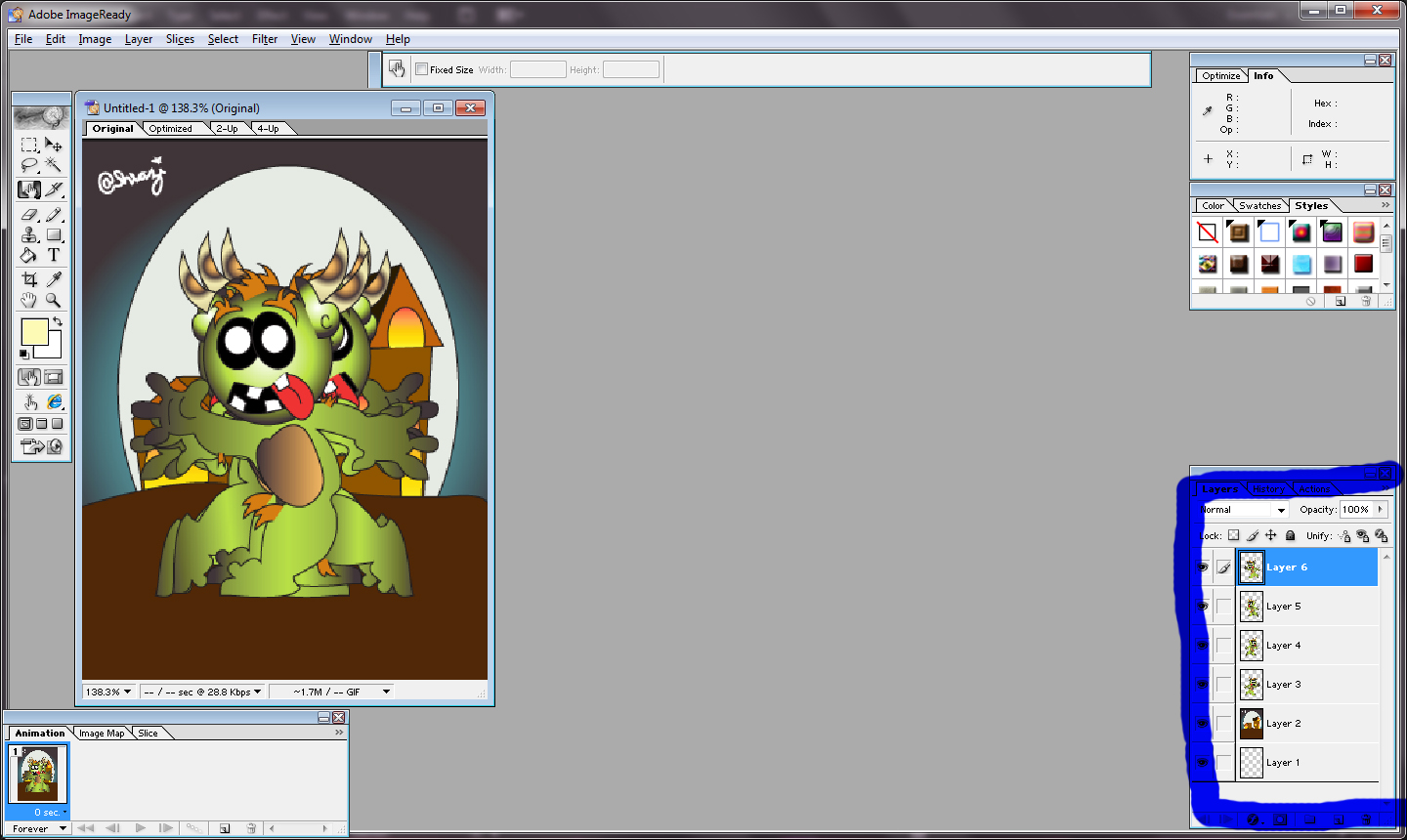Expand the Normal blend mode dropdown
1407x840 pixels.
[x=1243, y=510]
